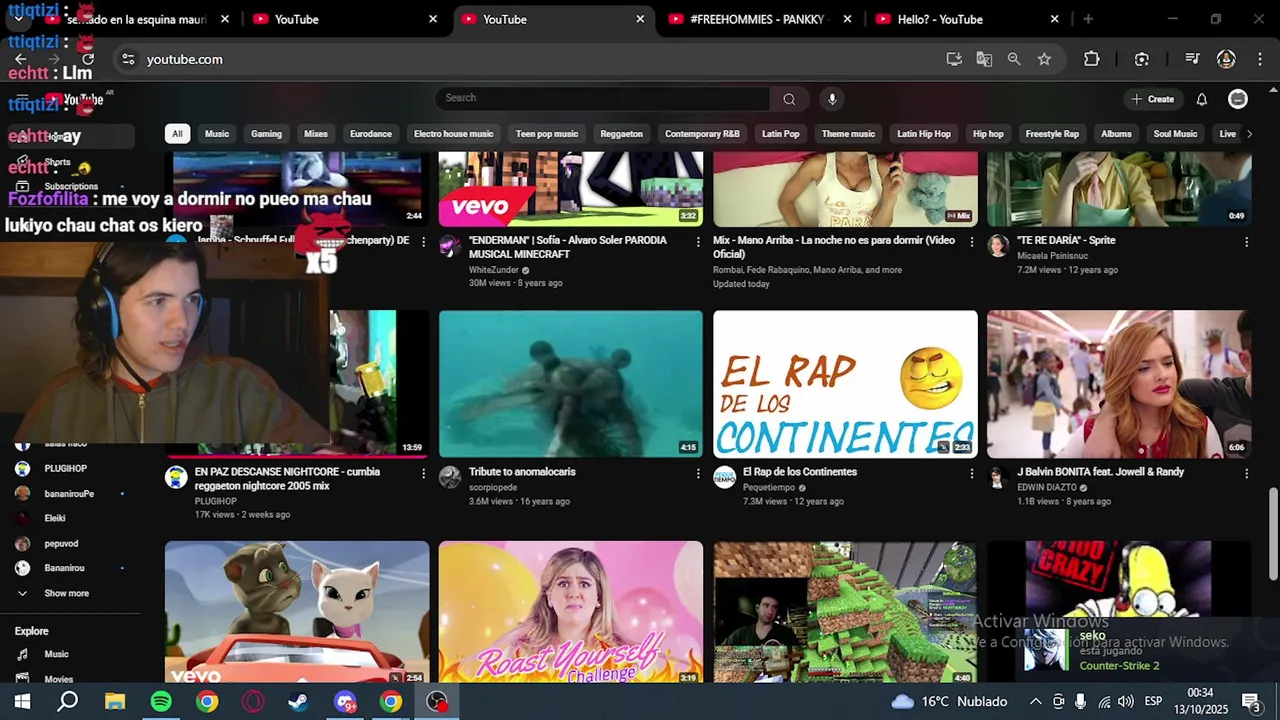This screenshot has width=1280, height=720.
Task: Click the YouTube search magnifier button
Action: (x=789, y=99)
